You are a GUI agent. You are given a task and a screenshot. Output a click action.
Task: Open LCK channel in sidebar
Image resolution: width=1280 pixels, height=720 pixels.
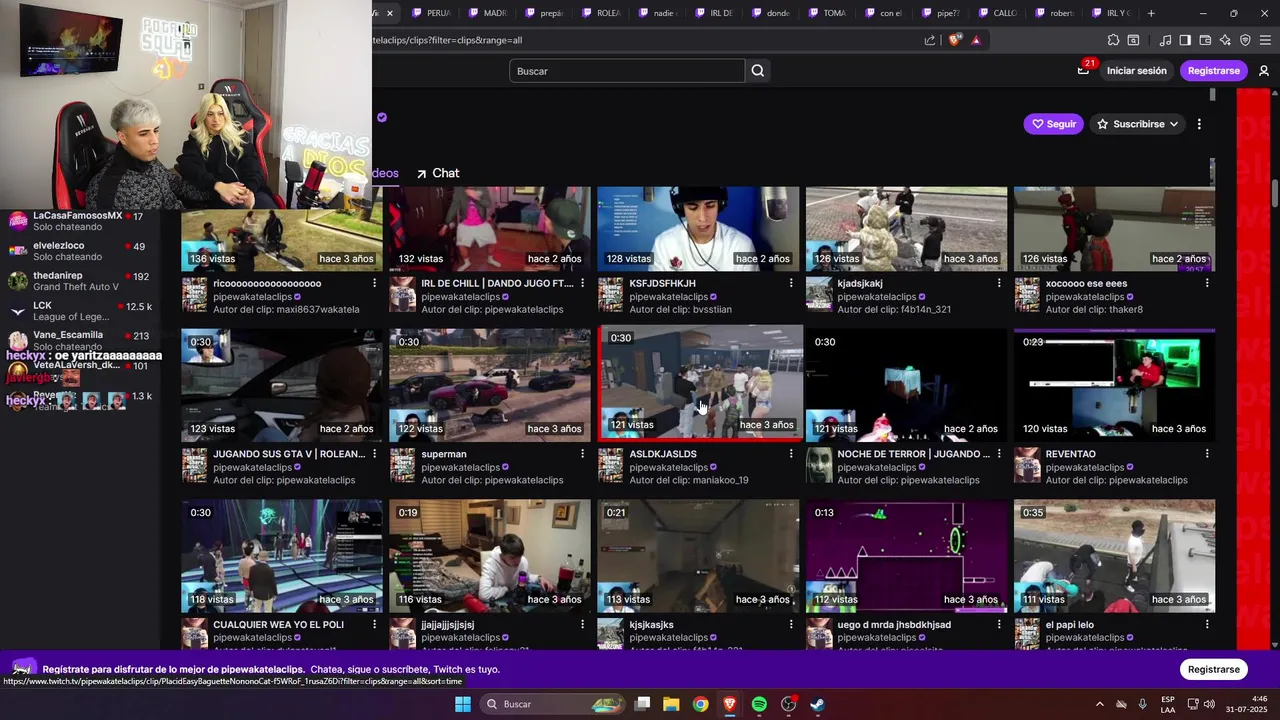[80, 311]
